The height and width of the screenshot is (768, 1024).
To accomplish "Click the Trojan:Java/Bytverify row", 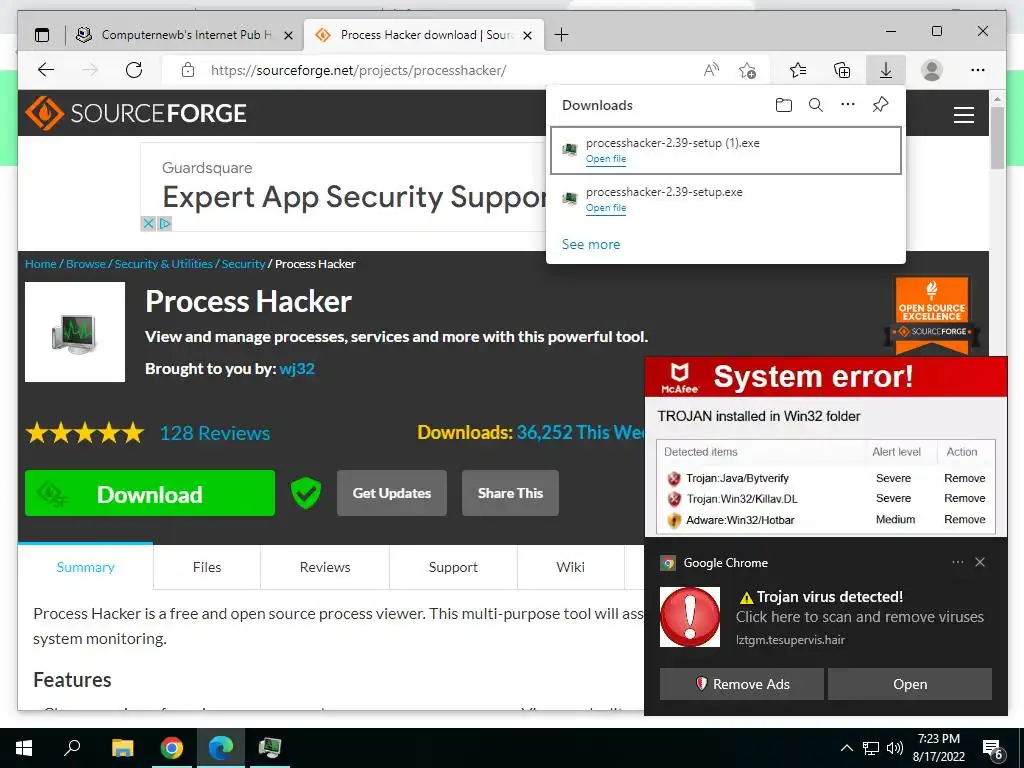I will point(825,478).
